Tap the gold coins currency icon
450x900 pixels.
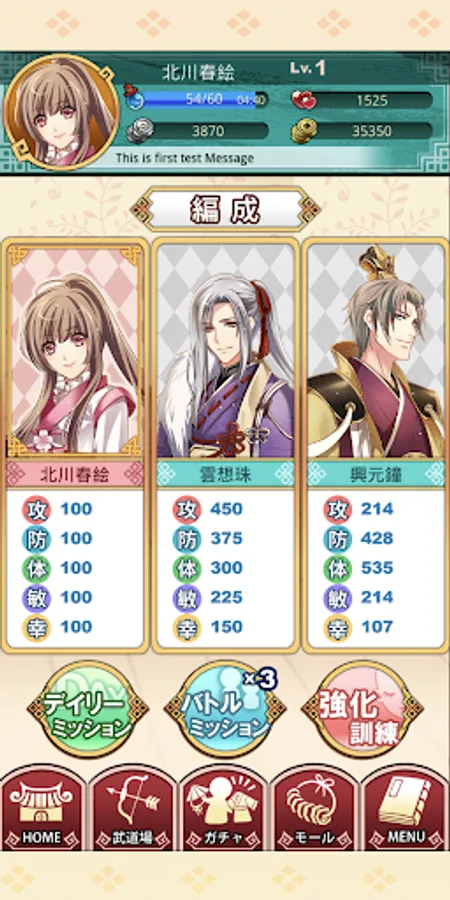tap(303, 132)
